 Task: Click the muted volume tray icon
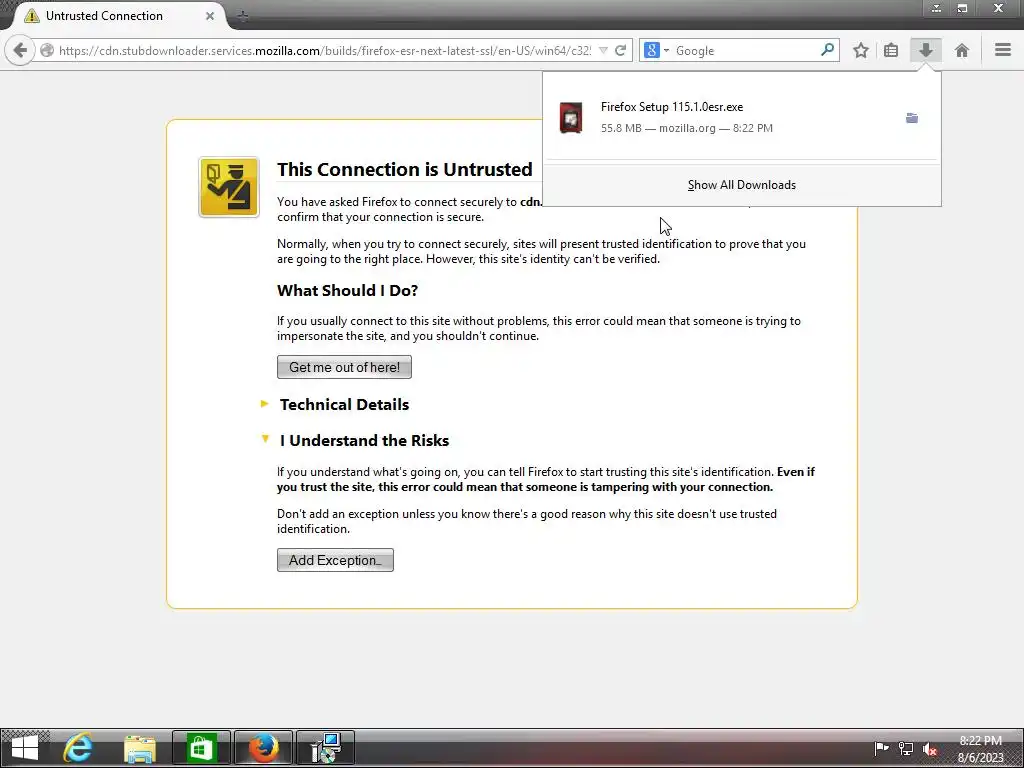[930, 748]
